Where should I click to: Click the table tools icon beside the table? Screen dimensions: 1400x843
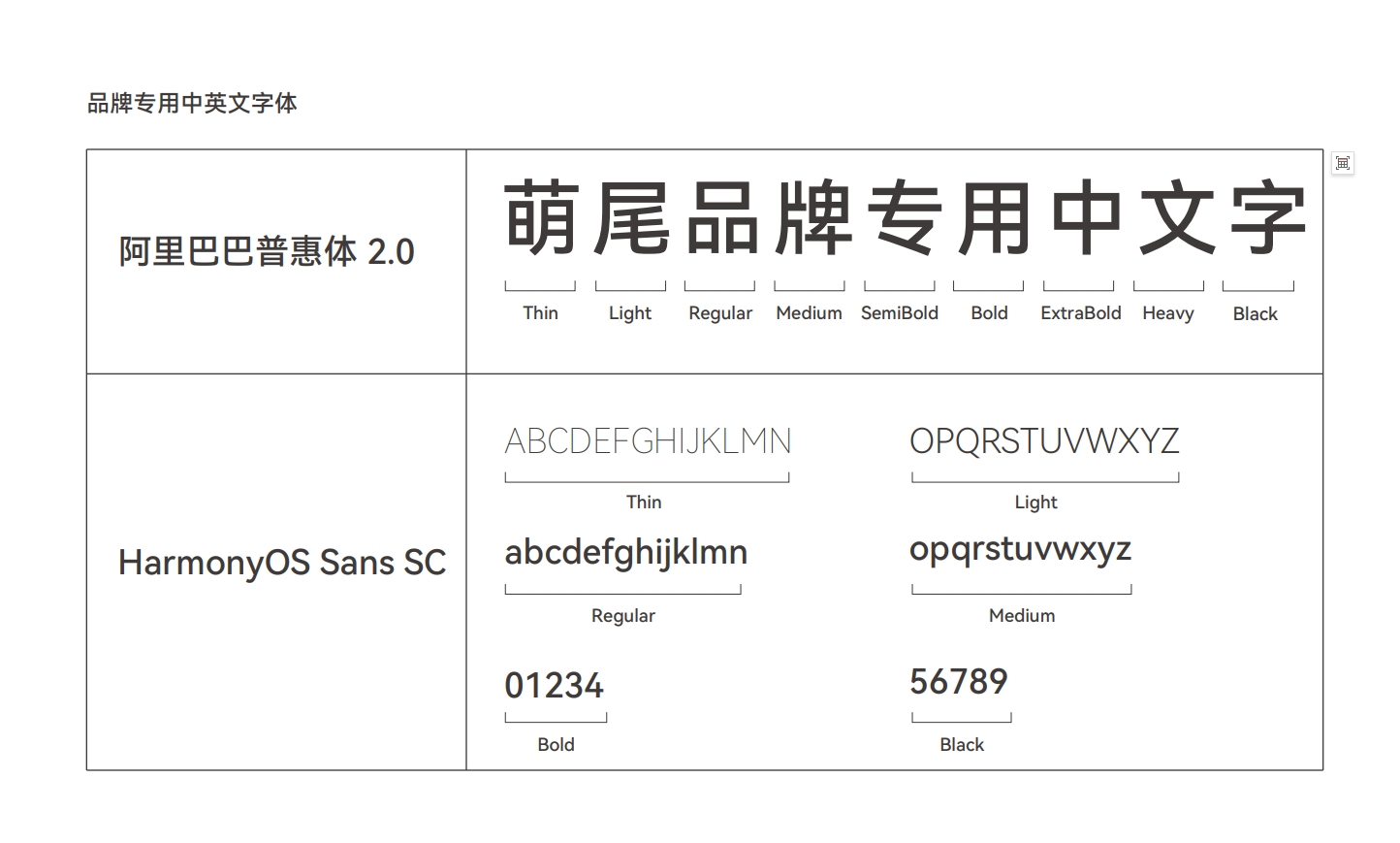tap(1342, 163)
